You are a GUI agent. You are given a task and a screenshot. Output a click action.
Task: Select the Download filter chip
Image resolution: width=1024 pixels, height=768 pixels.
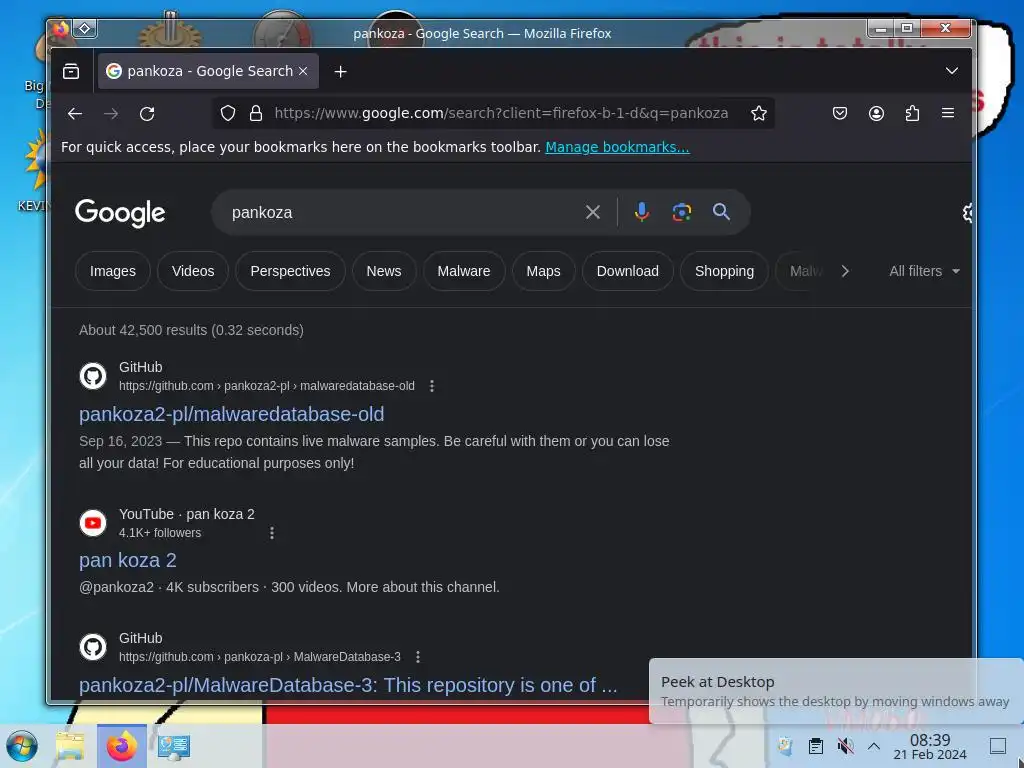click(628, 271)
